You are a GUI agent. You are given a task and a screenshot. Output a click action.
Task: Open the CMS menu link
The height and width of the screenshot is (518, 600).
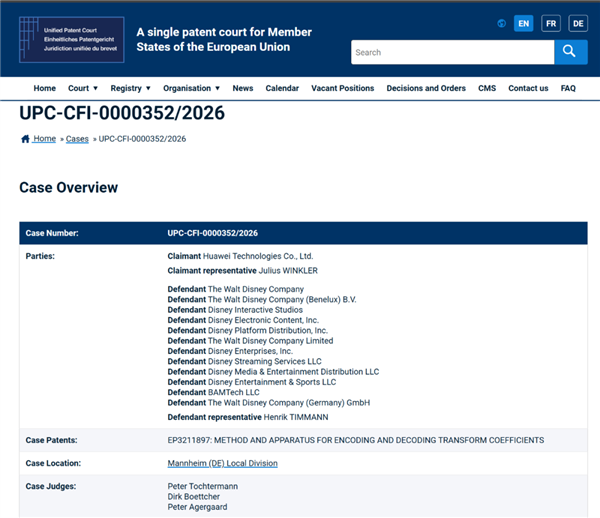(x=487, y=88)
